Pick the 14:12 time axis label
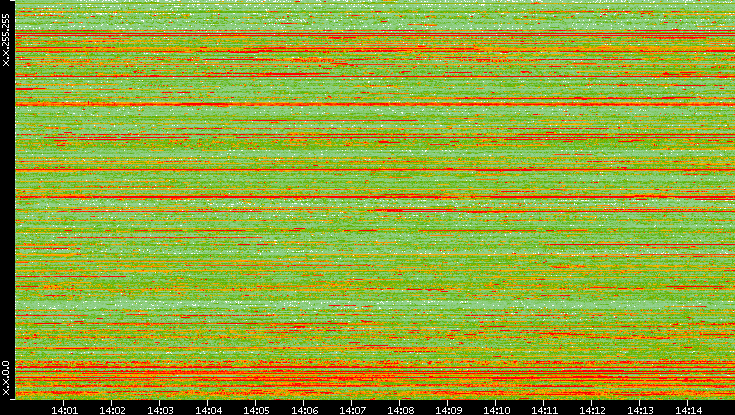The image size is (735, 415). (x=592, y=409)
